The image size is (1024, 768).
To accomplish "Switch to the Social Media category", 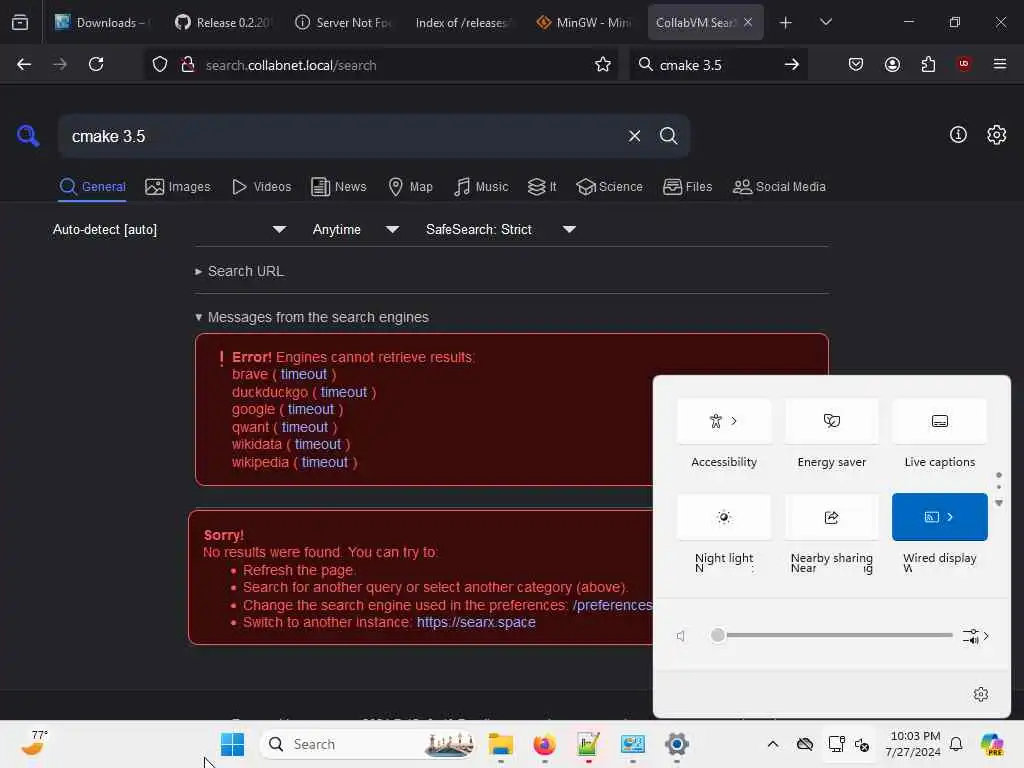I will point(779,187).
